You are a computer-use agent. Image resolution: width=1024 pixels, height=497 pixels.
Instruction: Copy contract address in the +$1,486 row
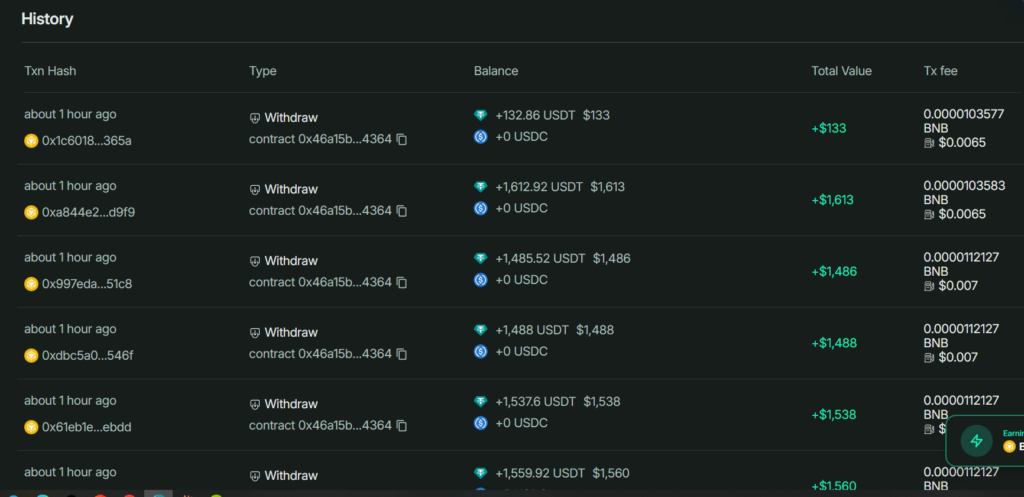[402, 283]
